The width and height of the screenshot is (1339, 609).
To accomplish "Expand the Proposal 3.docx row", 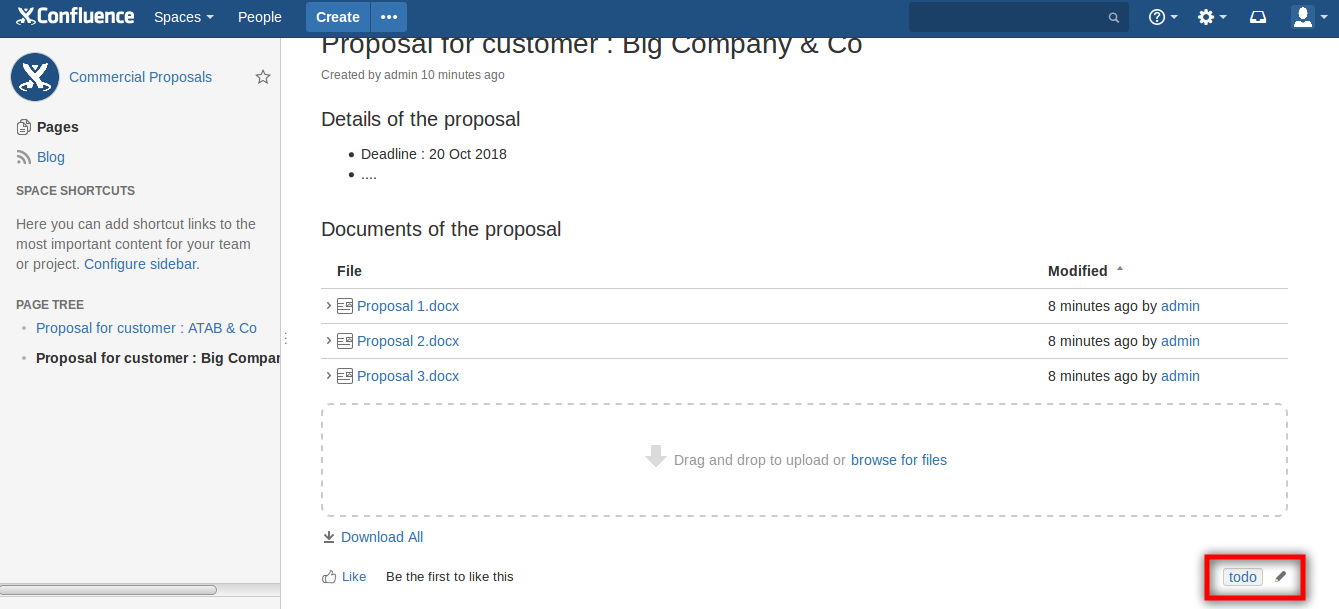I will (x=328, y=376).
